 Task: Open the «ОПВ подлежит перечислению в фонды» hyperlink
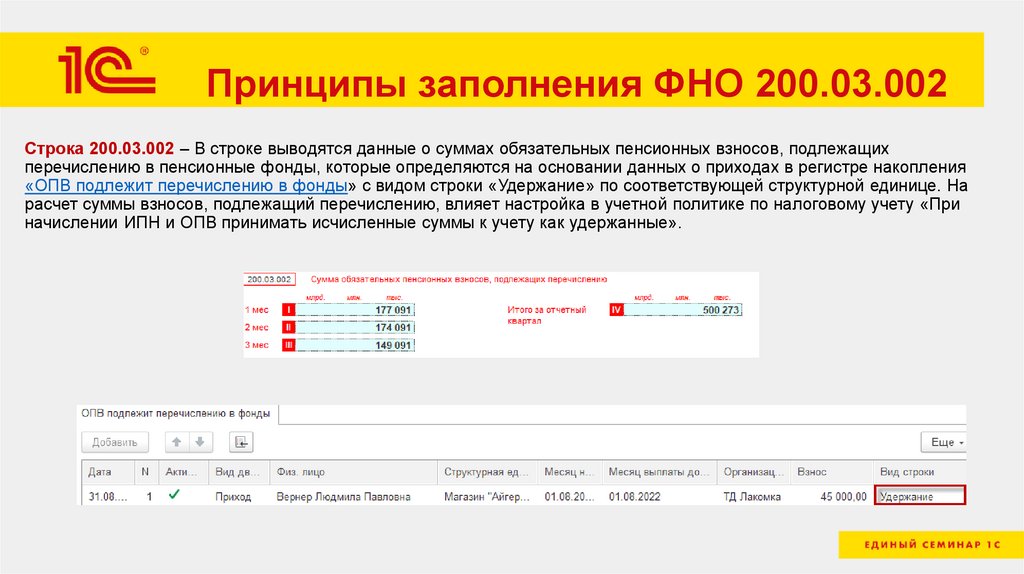click(x=186, y=186)
